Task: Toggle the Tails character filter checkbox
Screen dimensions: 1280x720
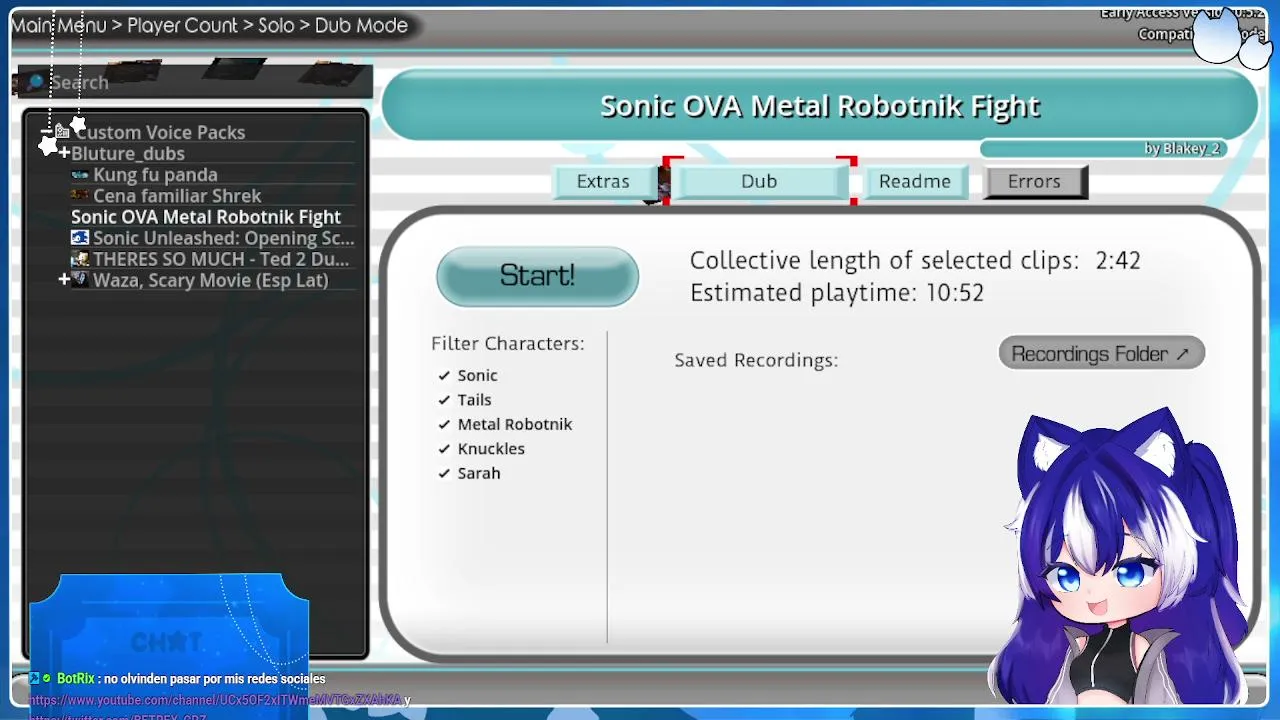Action: (x=444, y=400)
